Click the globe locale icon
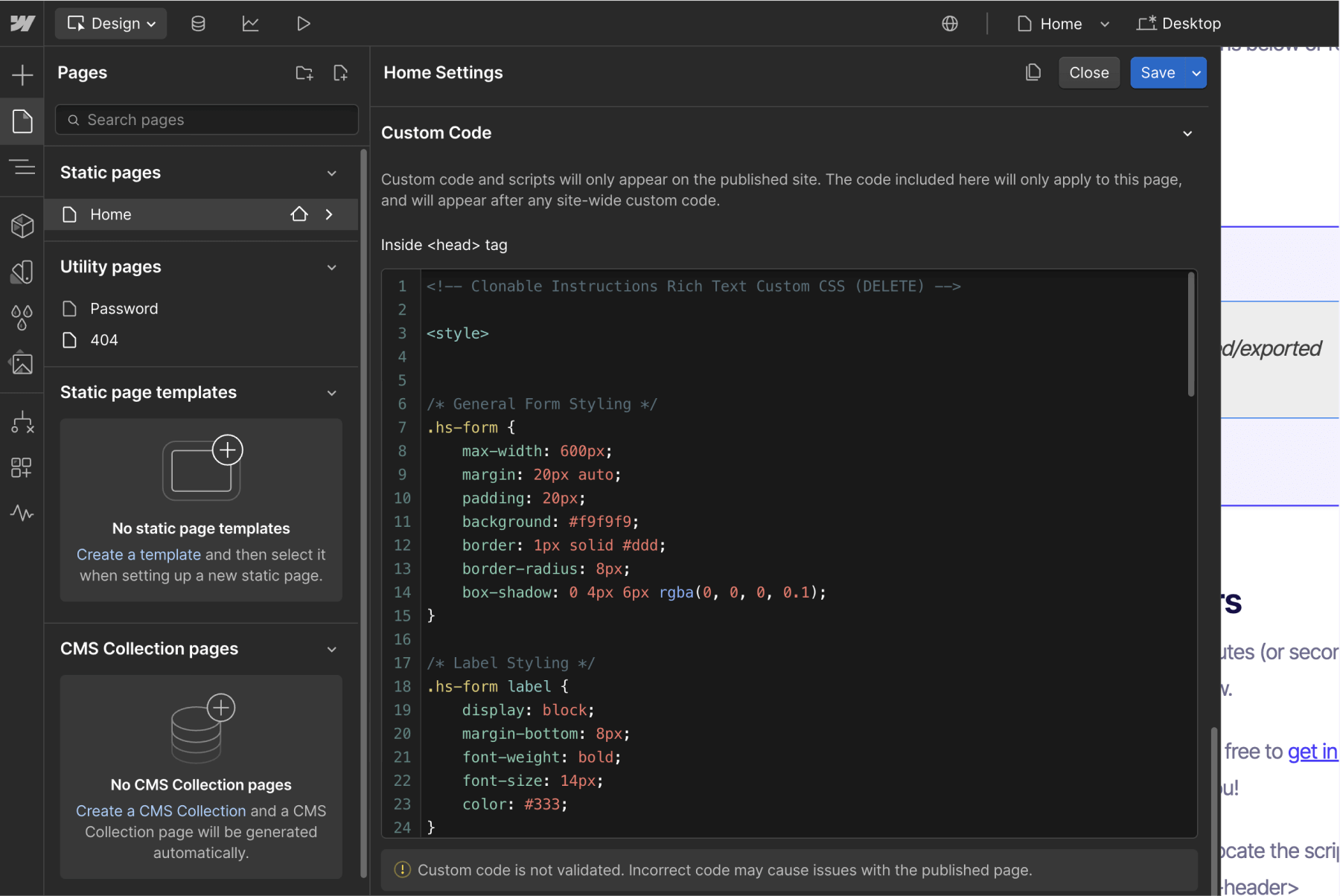 click(950, 24)
